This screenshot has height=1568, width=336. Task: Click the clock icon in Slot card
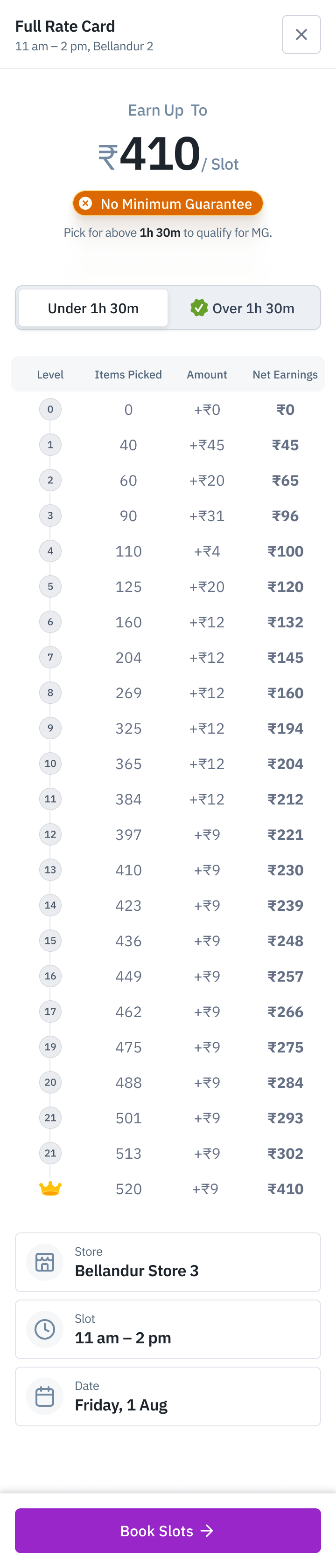pyautogui.click(x=44, y=1329)
